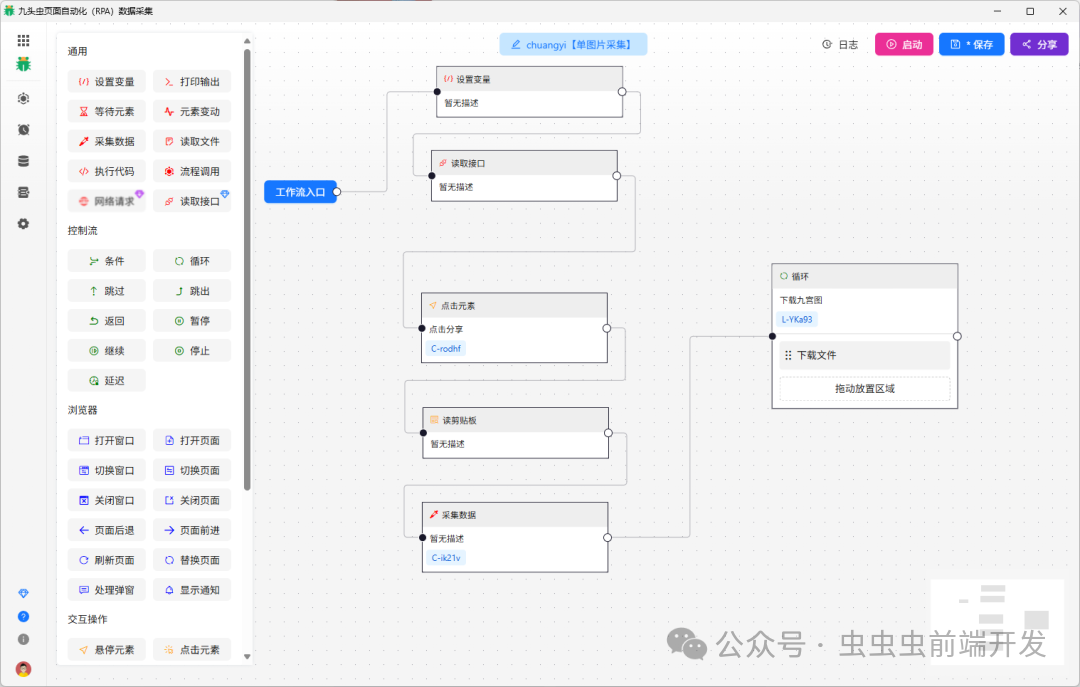Add the 条件 control-flow block
Screen dimensions: 1080x687
pos(107,261)
